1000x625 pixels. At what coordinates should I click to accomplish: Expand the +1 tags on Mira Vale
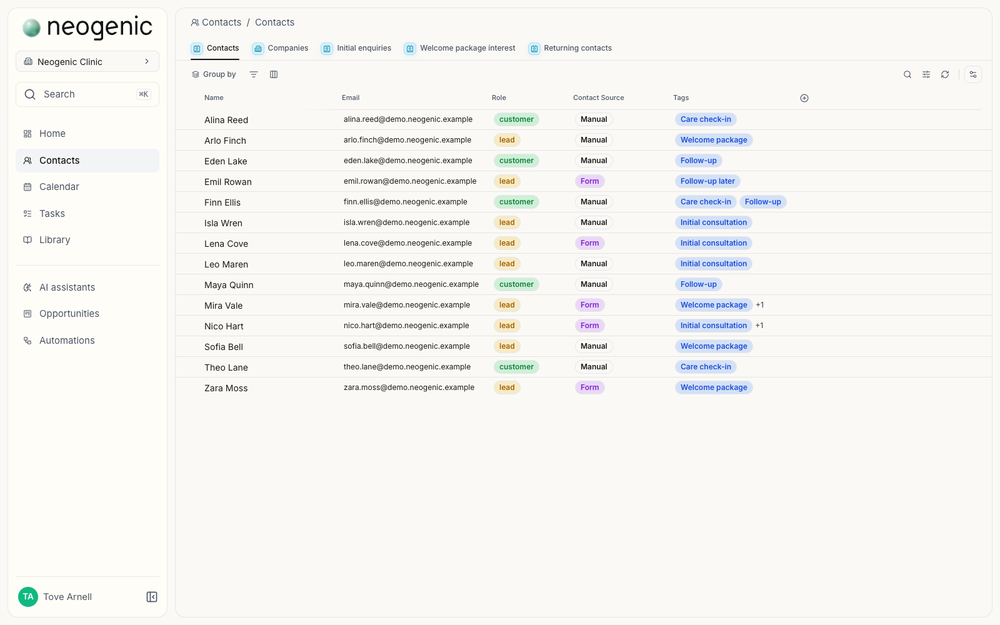pos(760,305)
